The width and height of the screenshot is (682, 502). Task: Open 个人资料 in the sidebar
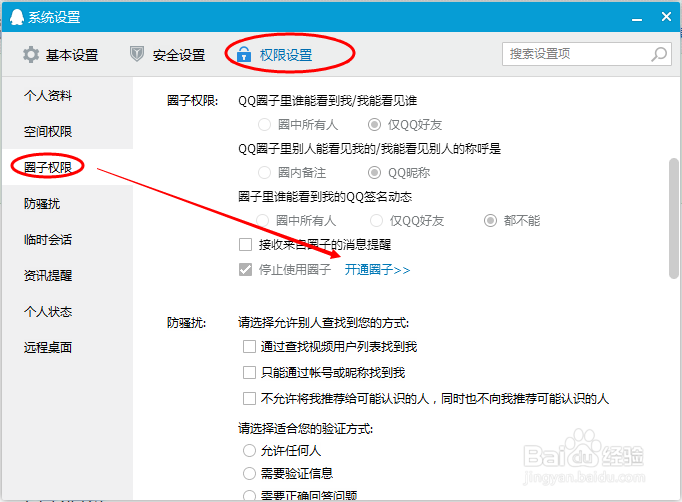point(48,95)
